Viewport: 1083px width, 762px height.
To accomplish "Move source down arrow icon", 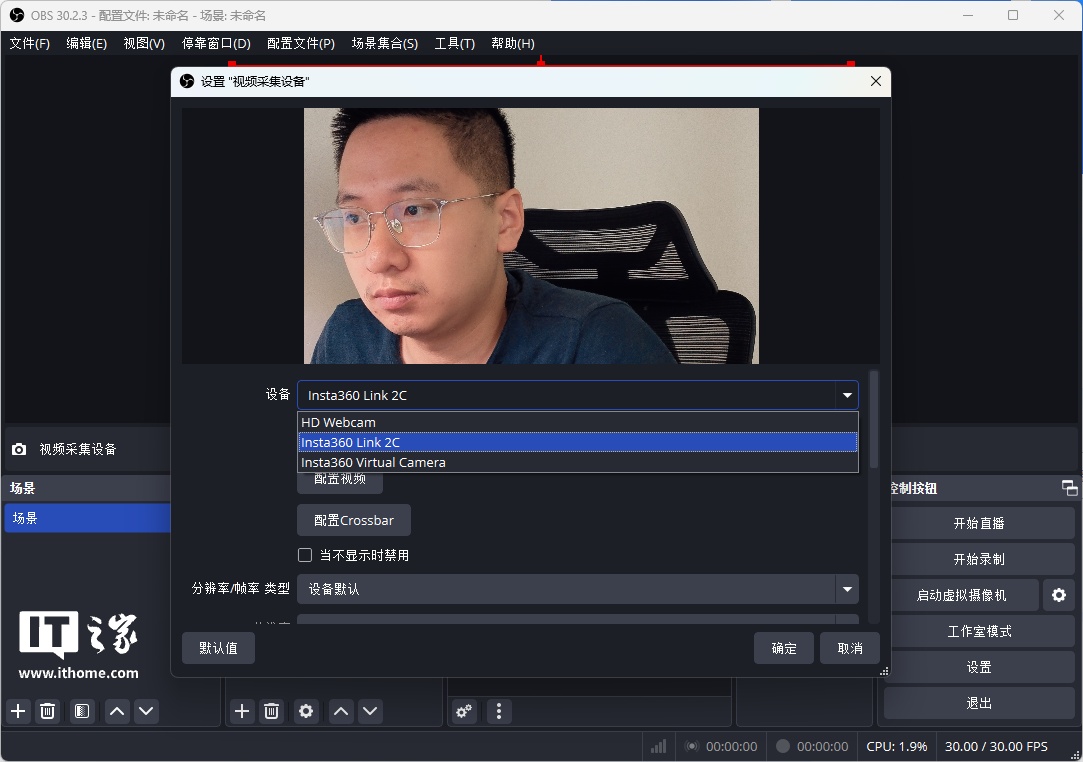I will (x=370, y=711).
